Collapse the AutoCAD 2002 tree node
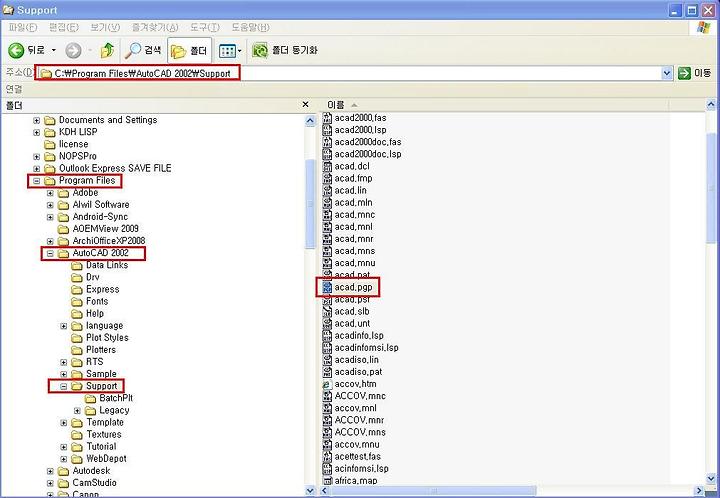Viewport: 720px width, 498px height. [50, 253]
